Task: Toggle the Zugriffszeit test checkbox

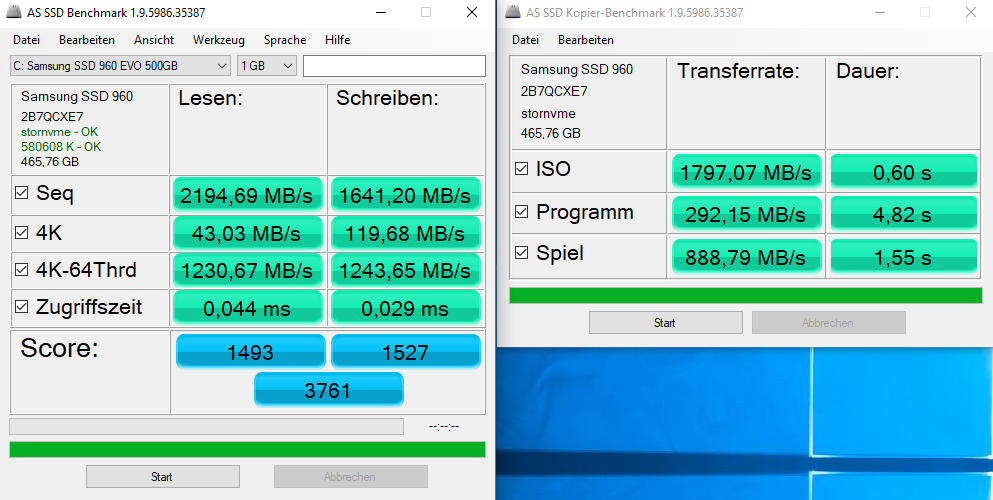Action: pyautogui.click(x=22, y=308)
